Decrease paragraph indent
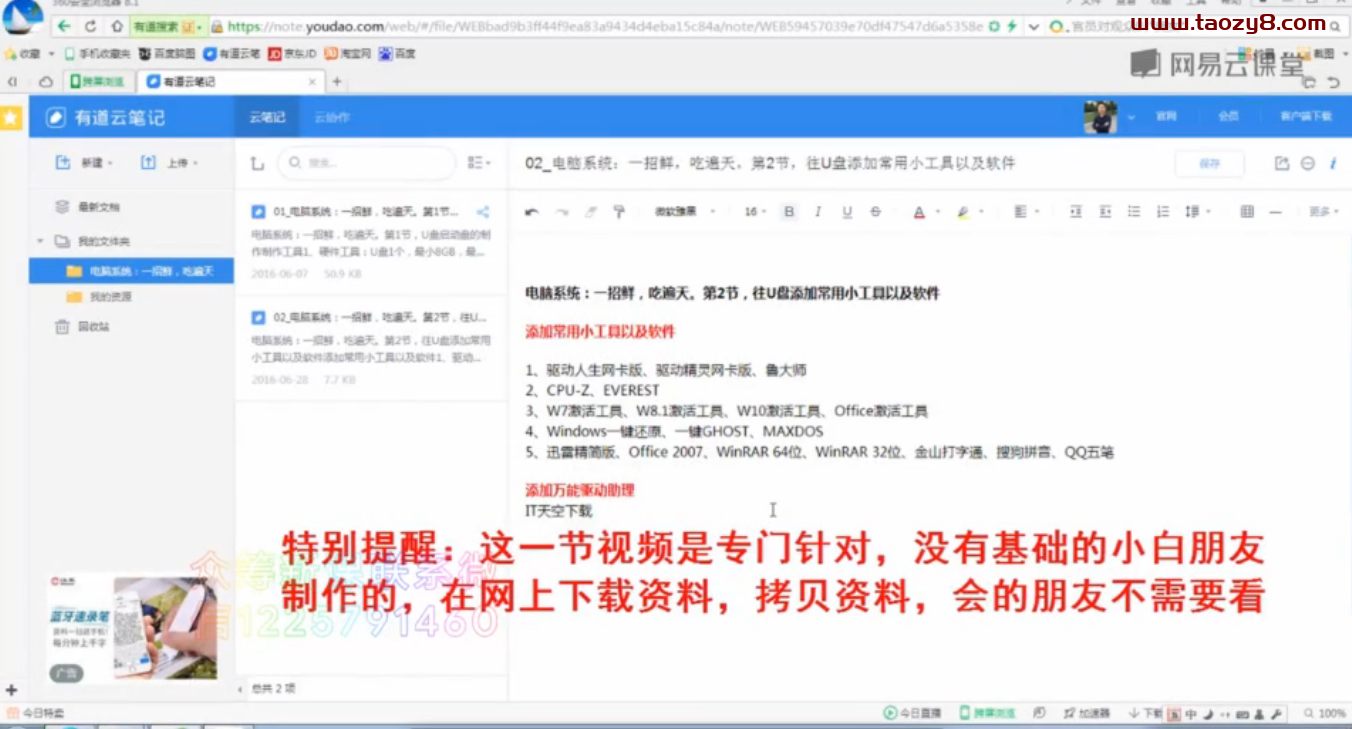This screenshot has width=1352, height=729. pyautogui.click(x=1105, y=212)
